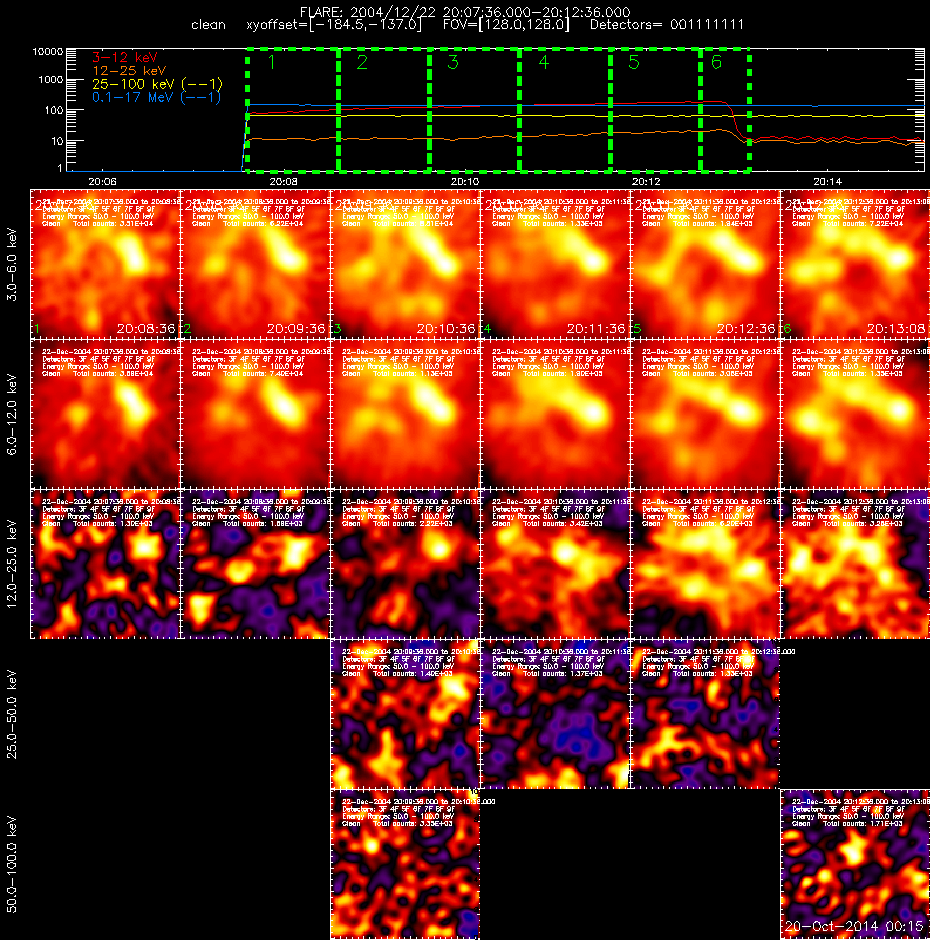930x940 pixels.
Task: Select the 6.0-12.0 keV image for interval 3
Action: tap(405, 414)
